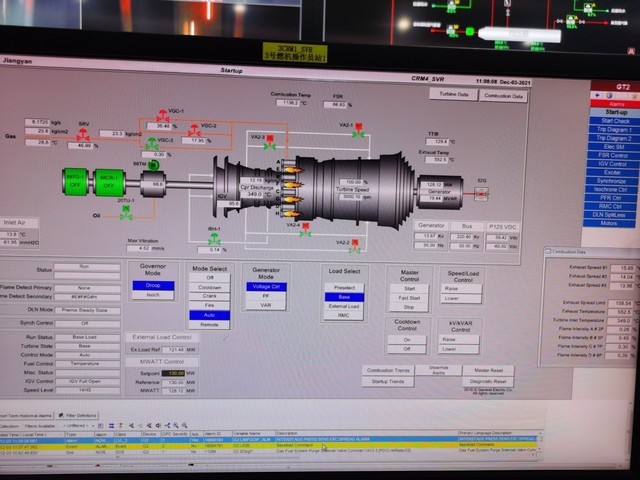This screenshot has height=480, width=640.
Task: Choose RMC in Load Select
Action: tap(344, 316)
